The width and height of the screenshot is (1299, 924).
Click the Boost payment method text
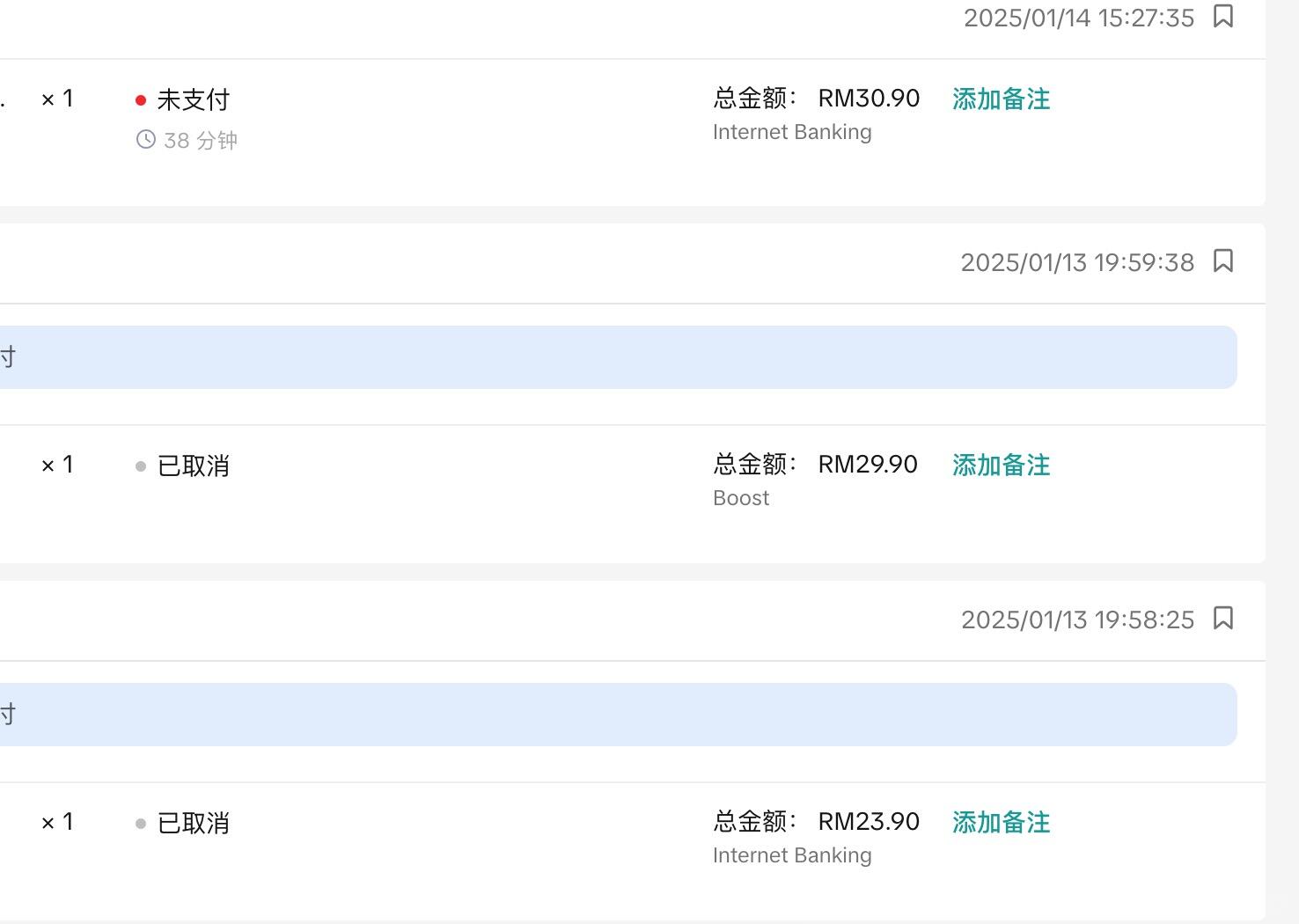click(x=741, y=498)
